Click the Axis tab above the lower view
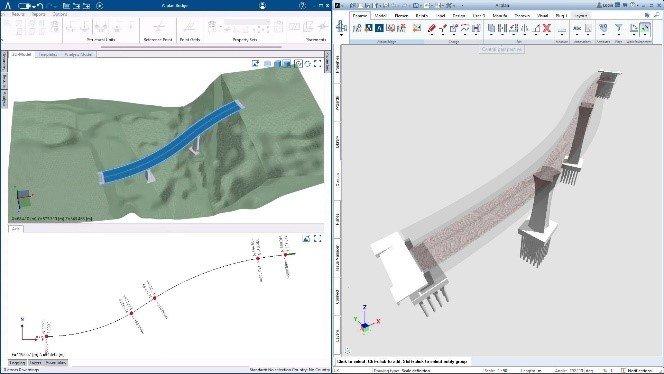The width and height of the screenshot is (664, 374). click(16, 228)
